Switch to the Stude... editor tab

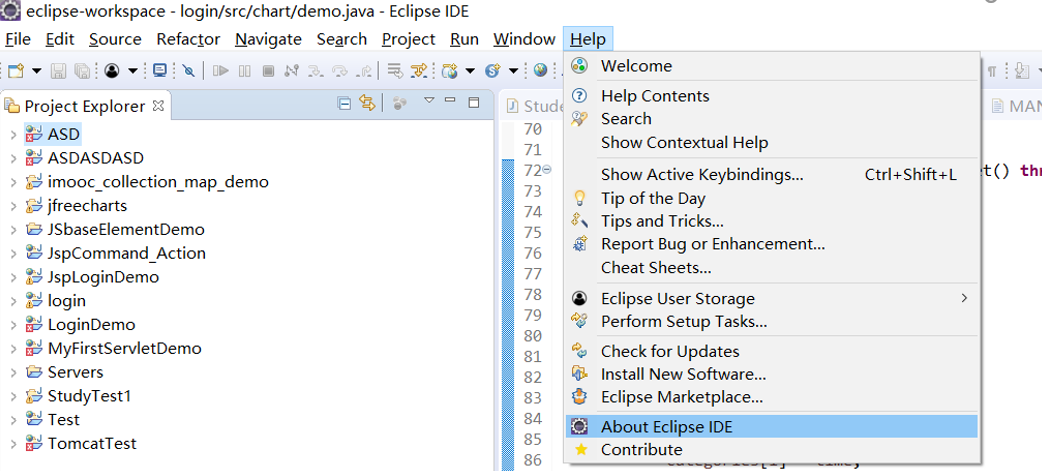tap(535, 106)
